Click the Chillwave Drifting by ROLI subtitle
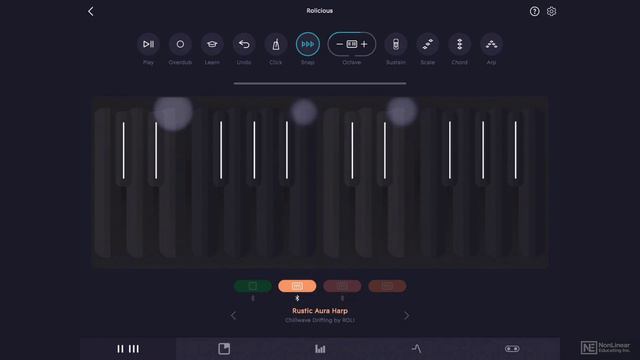 point(320,320)
